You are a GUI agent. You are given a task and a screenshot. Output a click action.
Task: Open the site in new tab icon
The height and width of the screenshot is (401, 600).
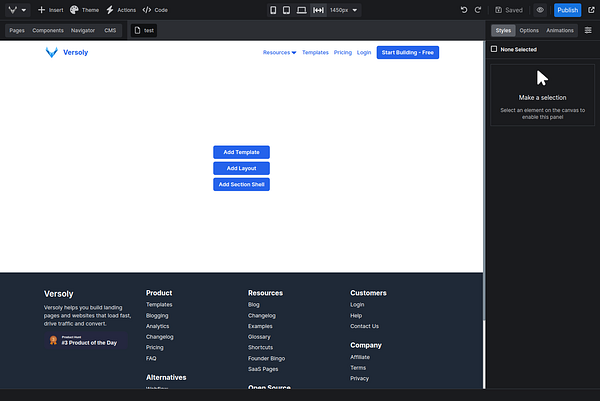592,10
